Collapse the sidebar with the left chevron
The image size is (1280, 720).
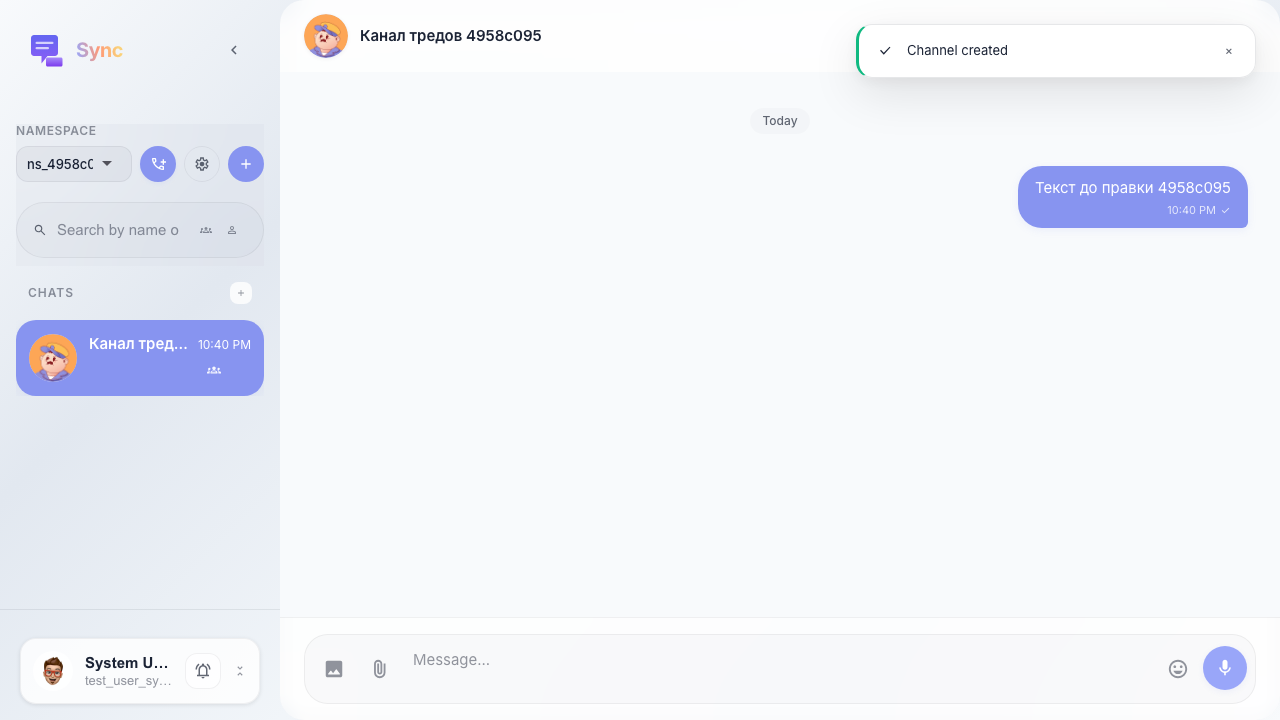[234, 50]
